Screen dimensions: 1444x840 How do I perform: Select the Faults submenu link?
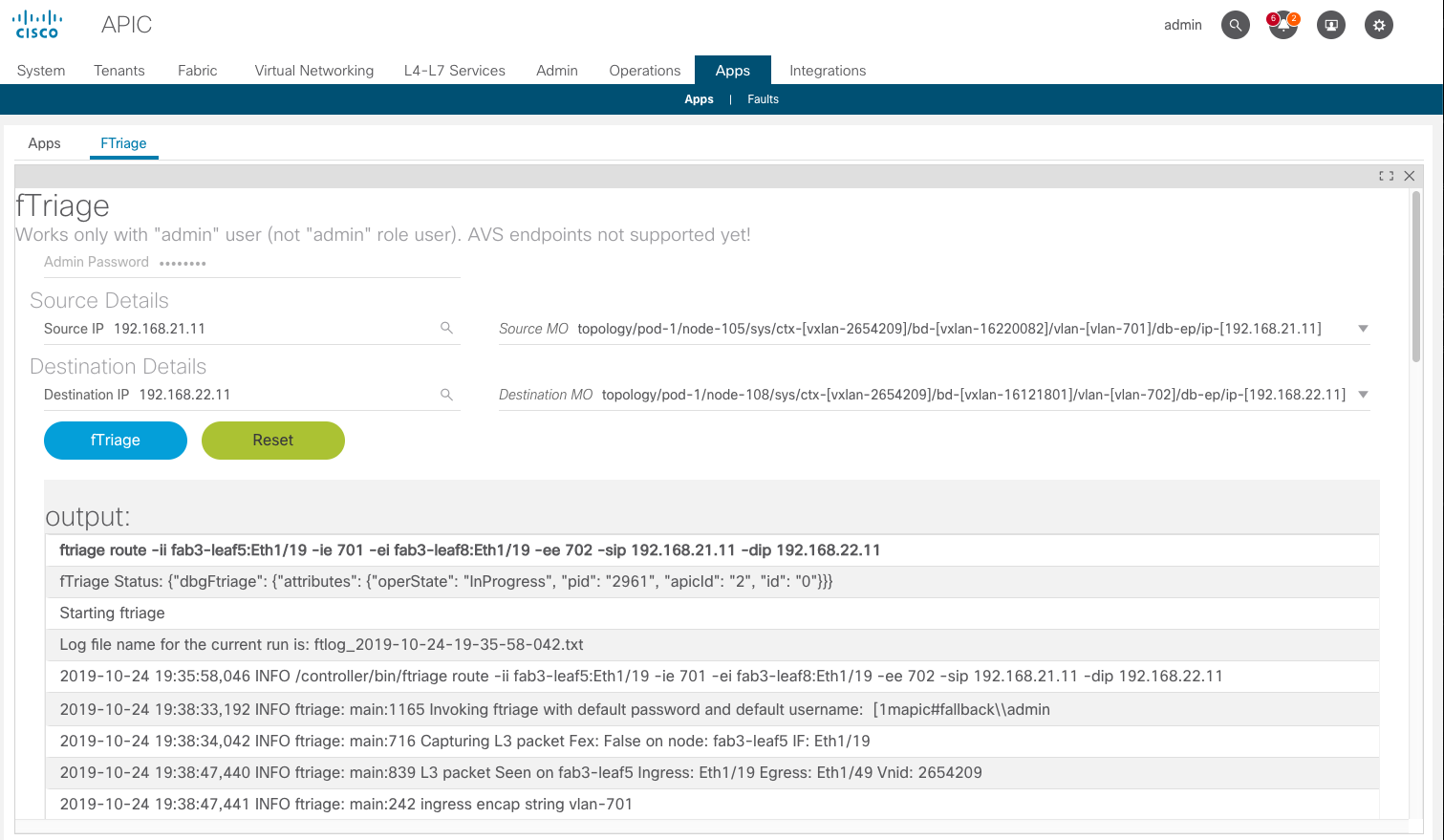pyautogui.click(x=763, y=99)
